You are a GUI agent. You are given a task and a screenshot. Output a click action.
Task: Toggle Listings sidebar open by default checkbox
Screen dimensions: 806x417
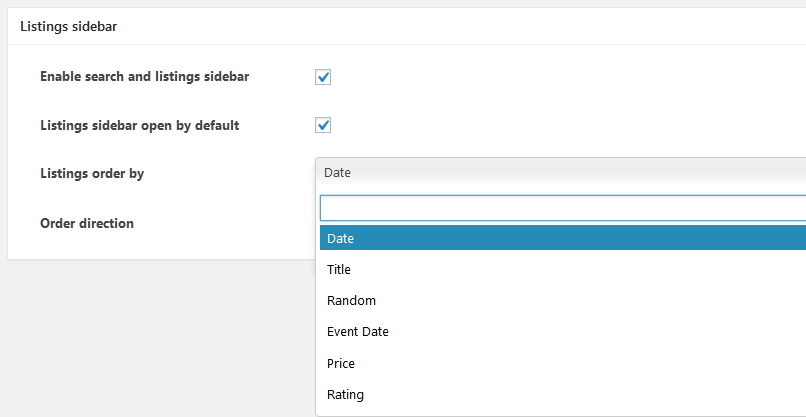(323, 125)
